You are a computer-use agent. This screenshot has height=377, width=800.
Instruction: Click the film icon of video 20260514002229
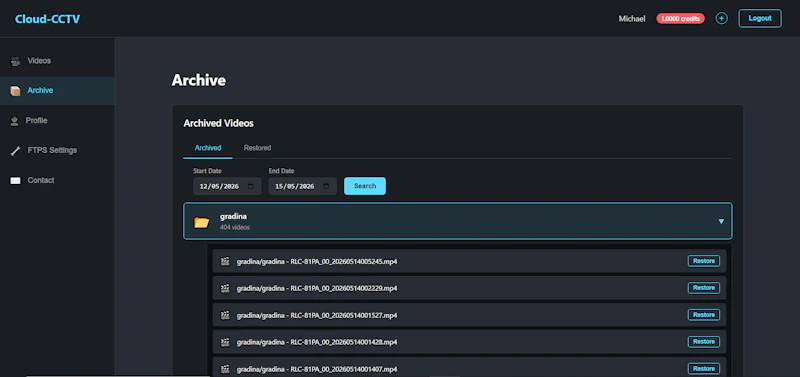tap(224, 288)
